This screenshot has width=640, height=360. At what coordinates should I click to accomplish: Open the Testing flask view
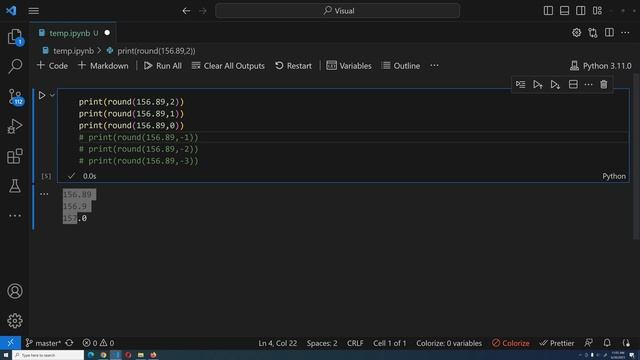click(15, 186)
